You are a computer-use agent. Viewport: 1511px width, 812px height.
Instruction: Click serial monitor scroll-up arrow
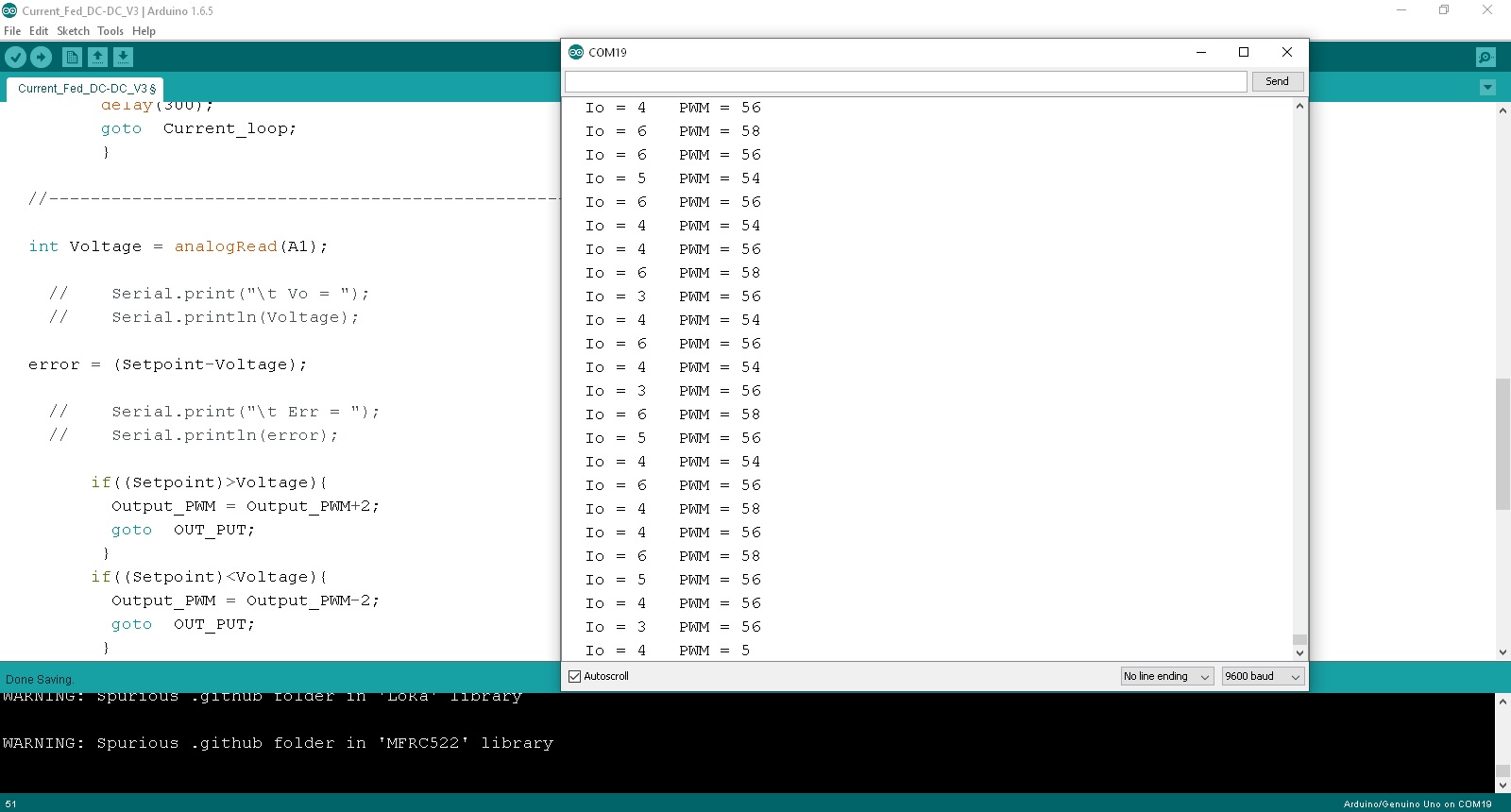tap(1299, 106)
